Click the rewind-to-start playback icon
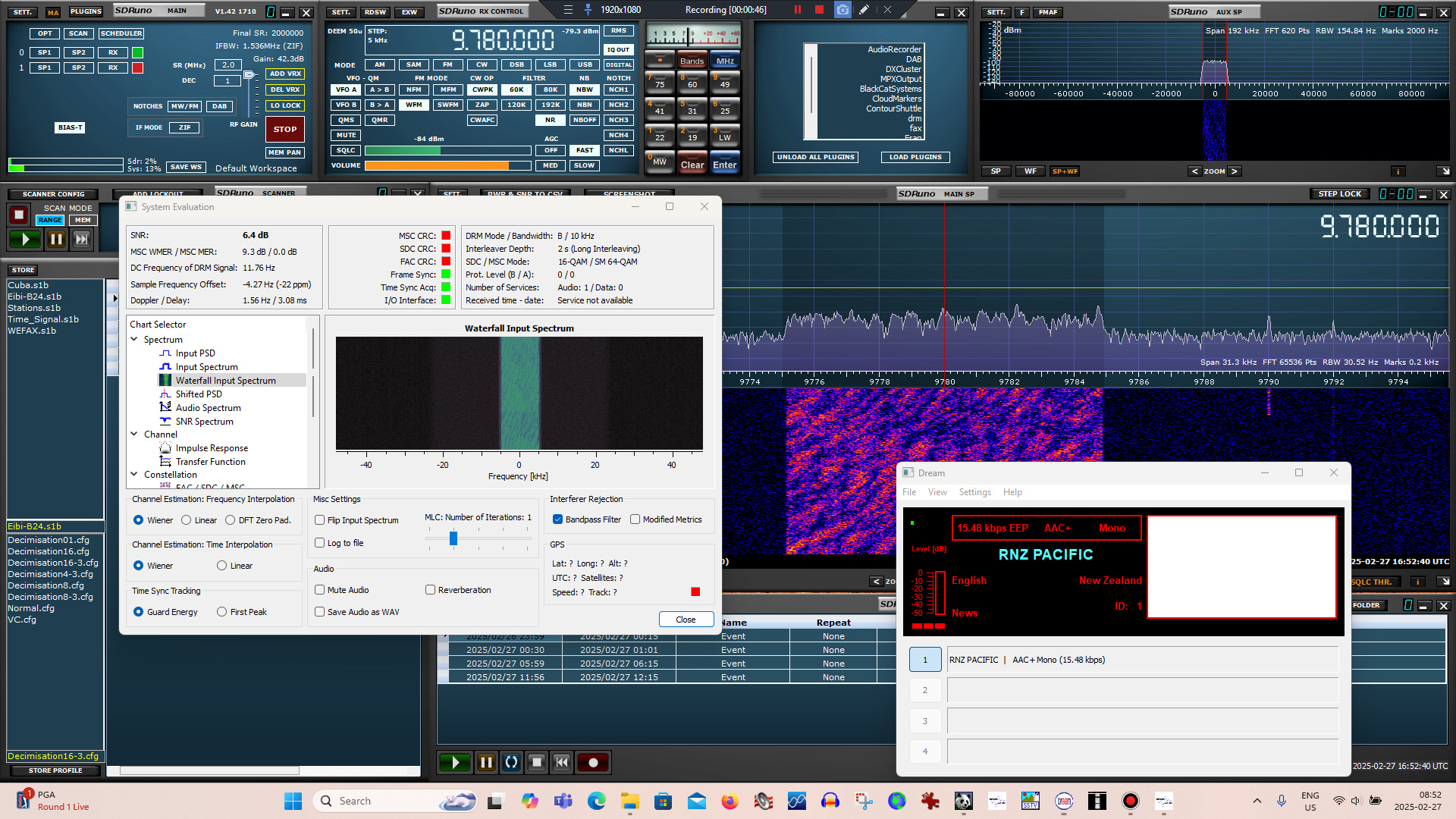 click(x=562, y=763)
